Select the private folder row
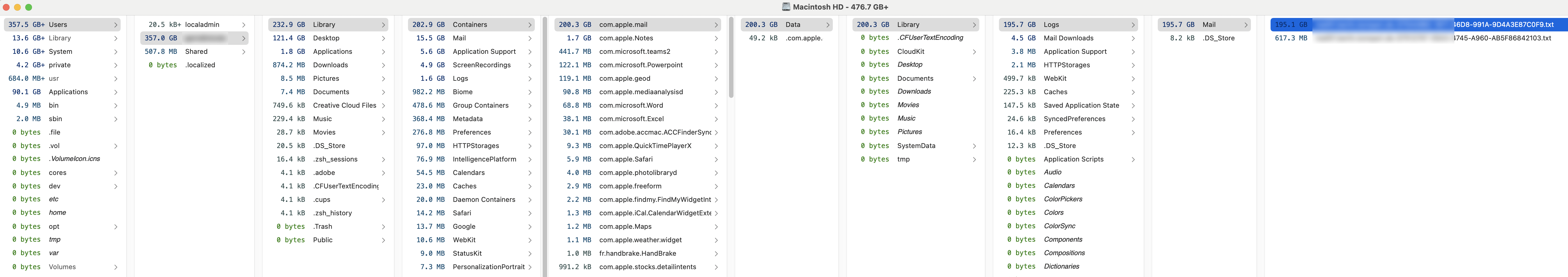Image resolution: width=1568 pixels, height=277 pixels. point(62,65)
